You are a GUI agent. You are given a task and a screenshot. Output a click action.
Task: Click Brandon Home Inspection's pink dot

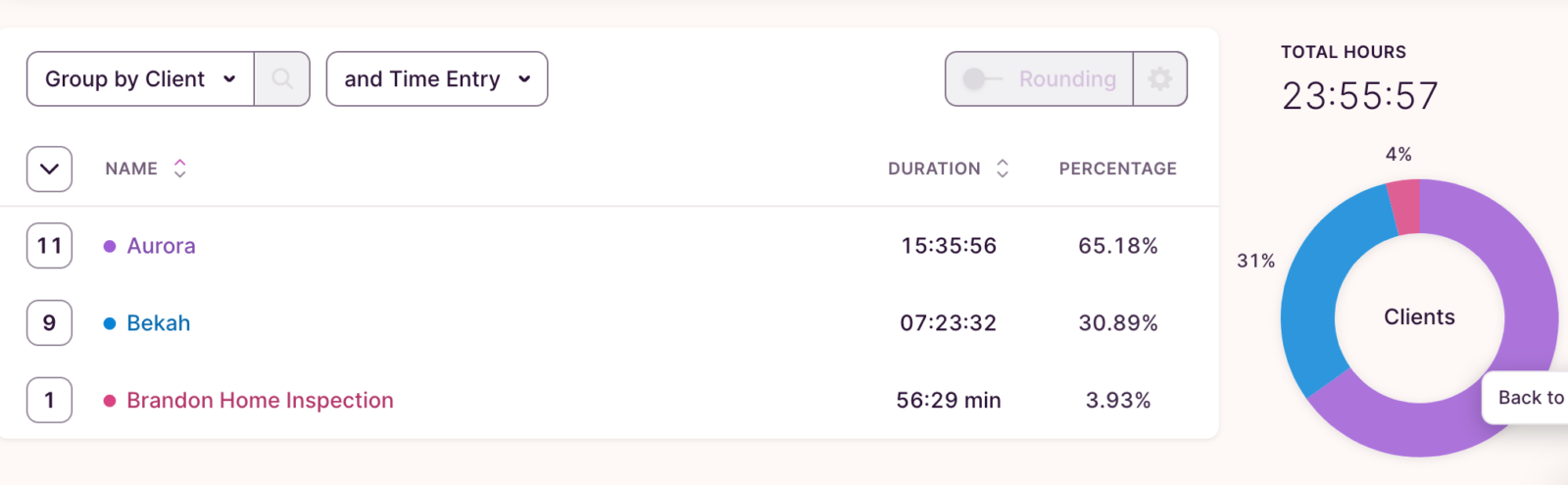(110, 401)
